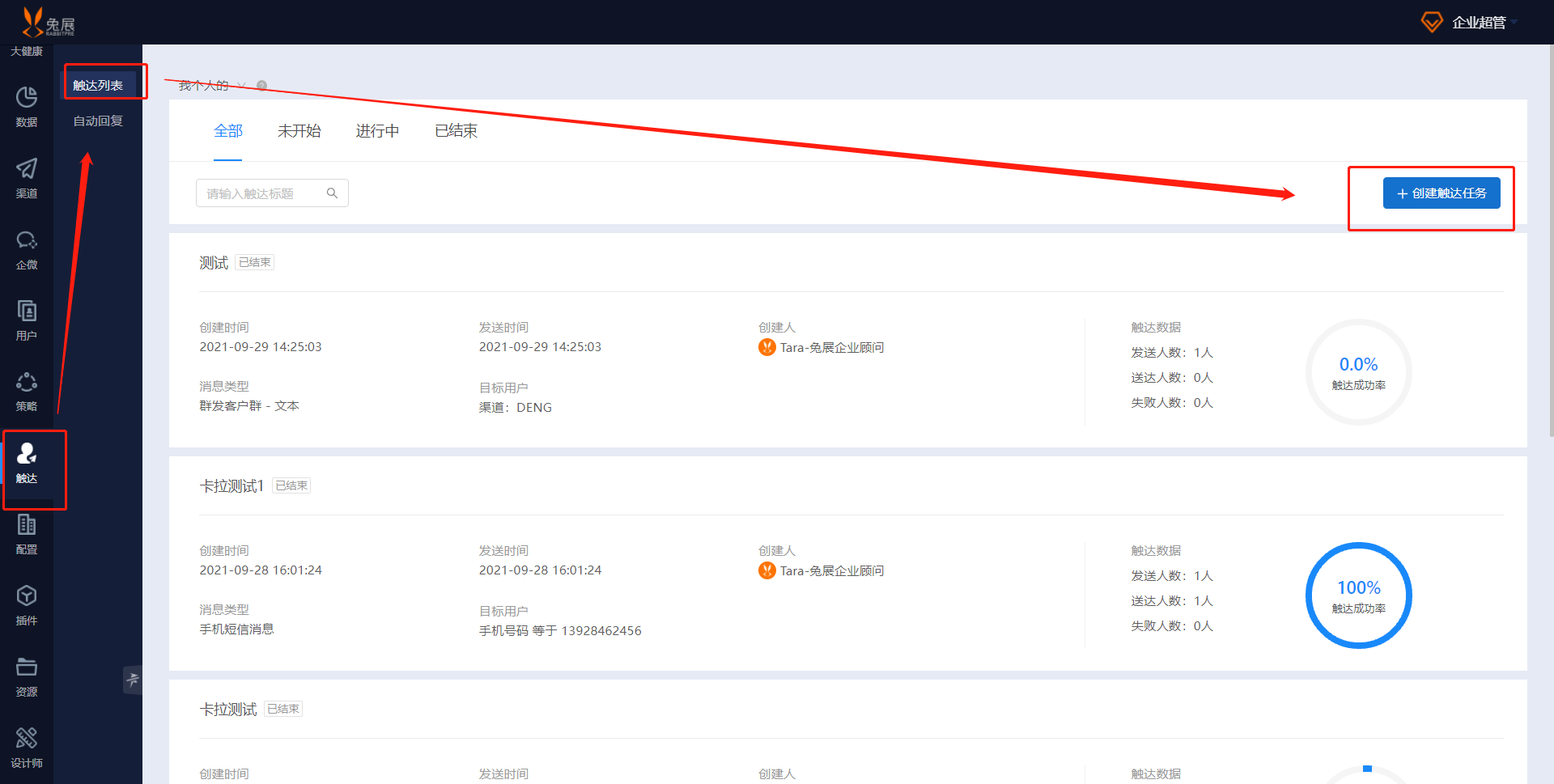The height and width of the screenshot is (784, 1554).
Task: Open the 卡拉测试 task title
Action: tap(228, 710)
